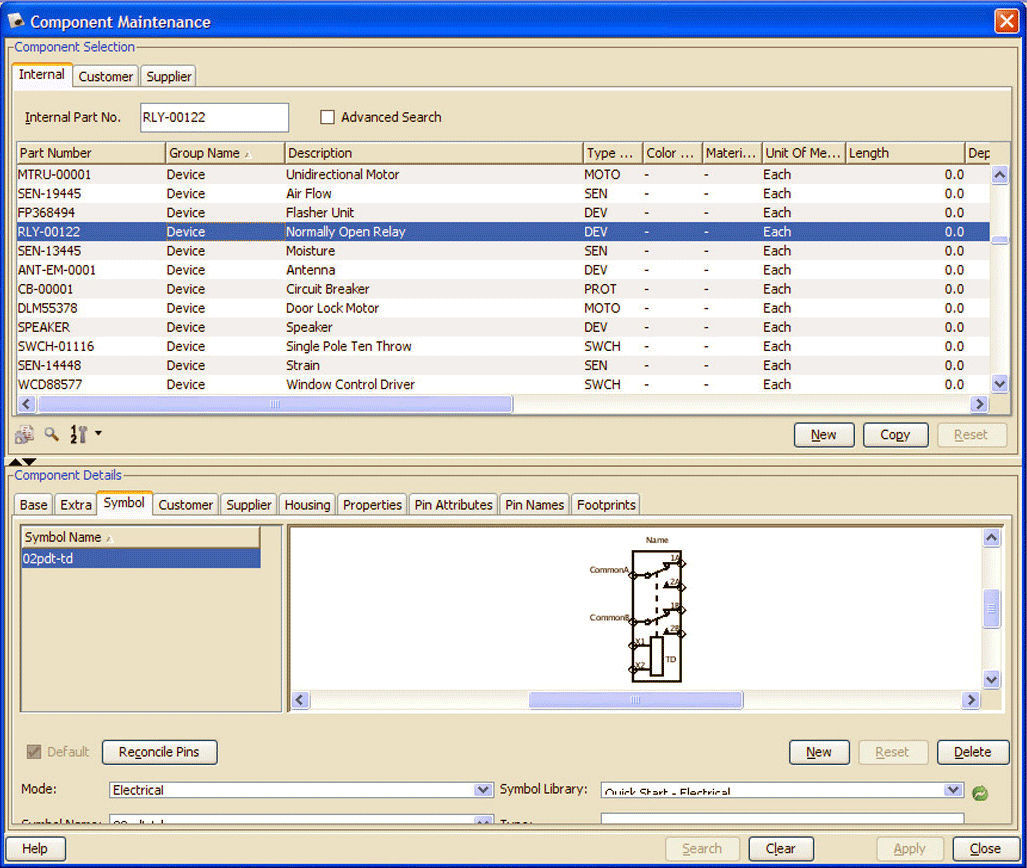Click the Length column header

(905, 153)
